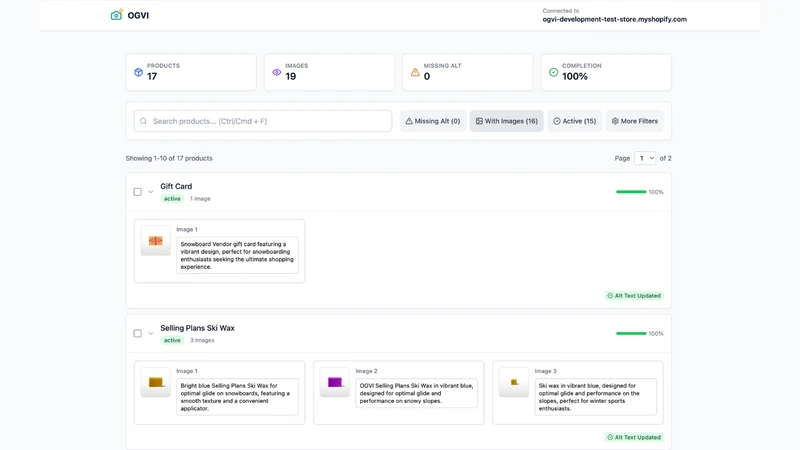Focus the Search products input field
The image size is (800, 450).
click(263, 121)
